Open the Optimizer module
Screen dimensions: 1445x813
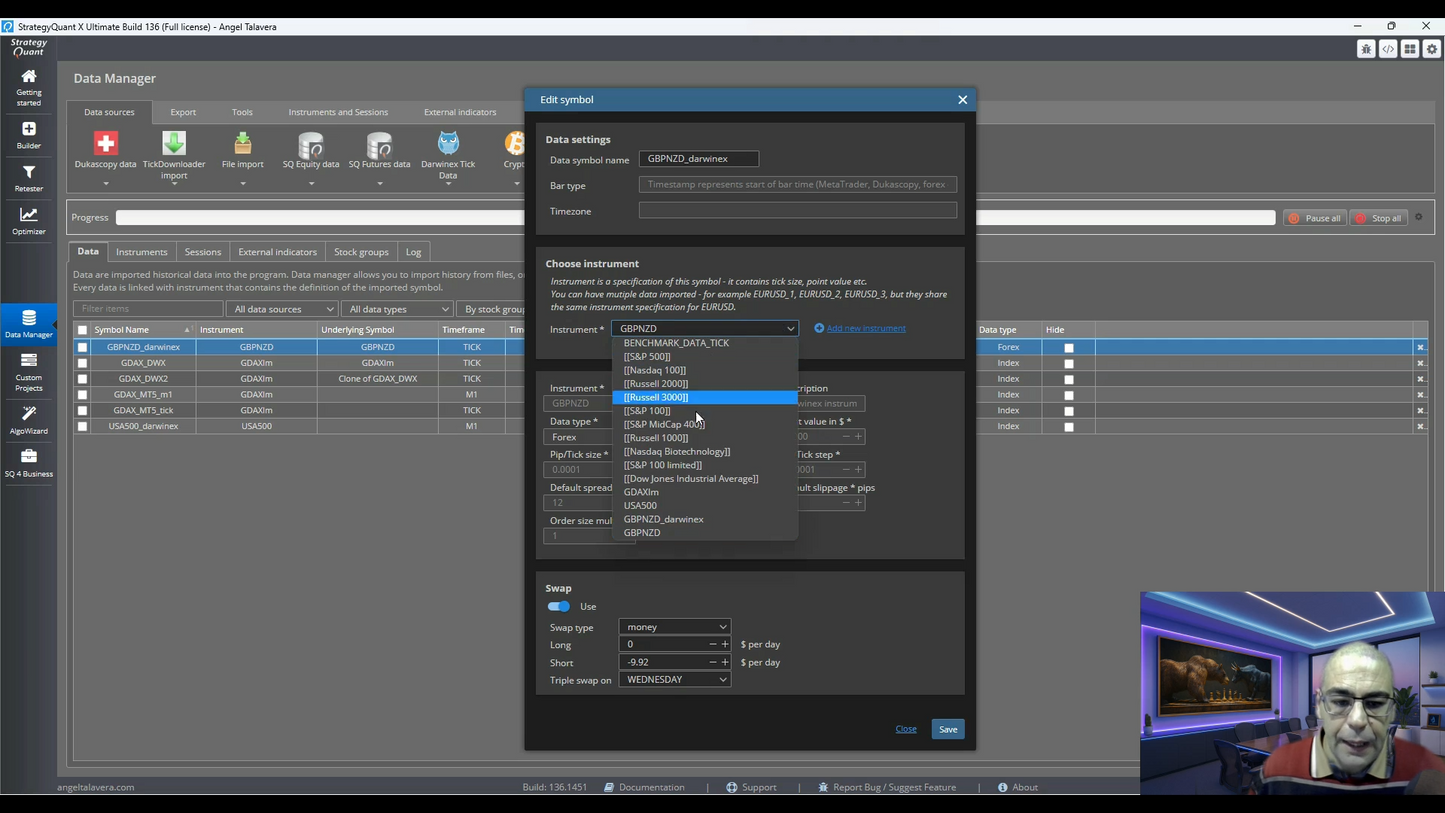click(28, 221)
